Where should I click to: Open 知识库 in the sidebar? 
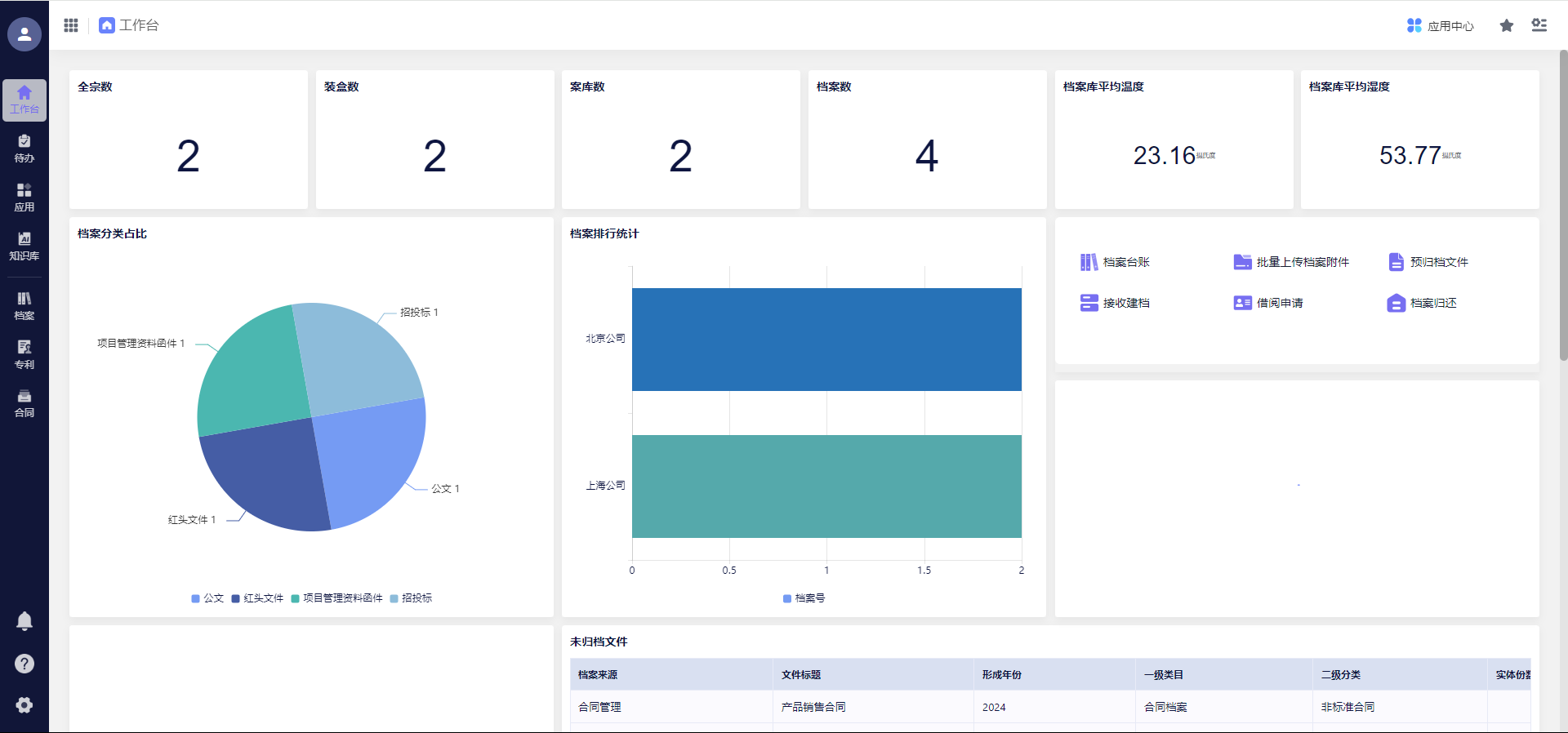click(x=24, y=247)
